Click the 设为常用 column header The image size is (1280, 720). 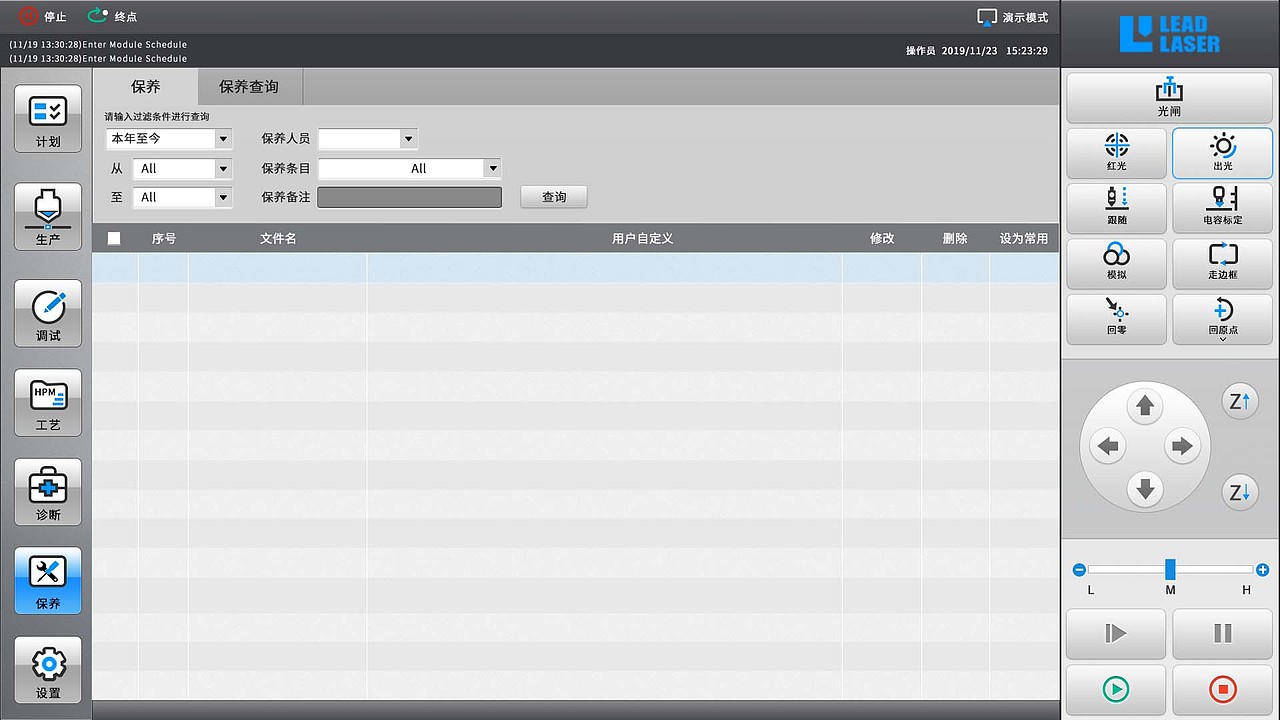pyautogui.click(x=1024, y=238)
